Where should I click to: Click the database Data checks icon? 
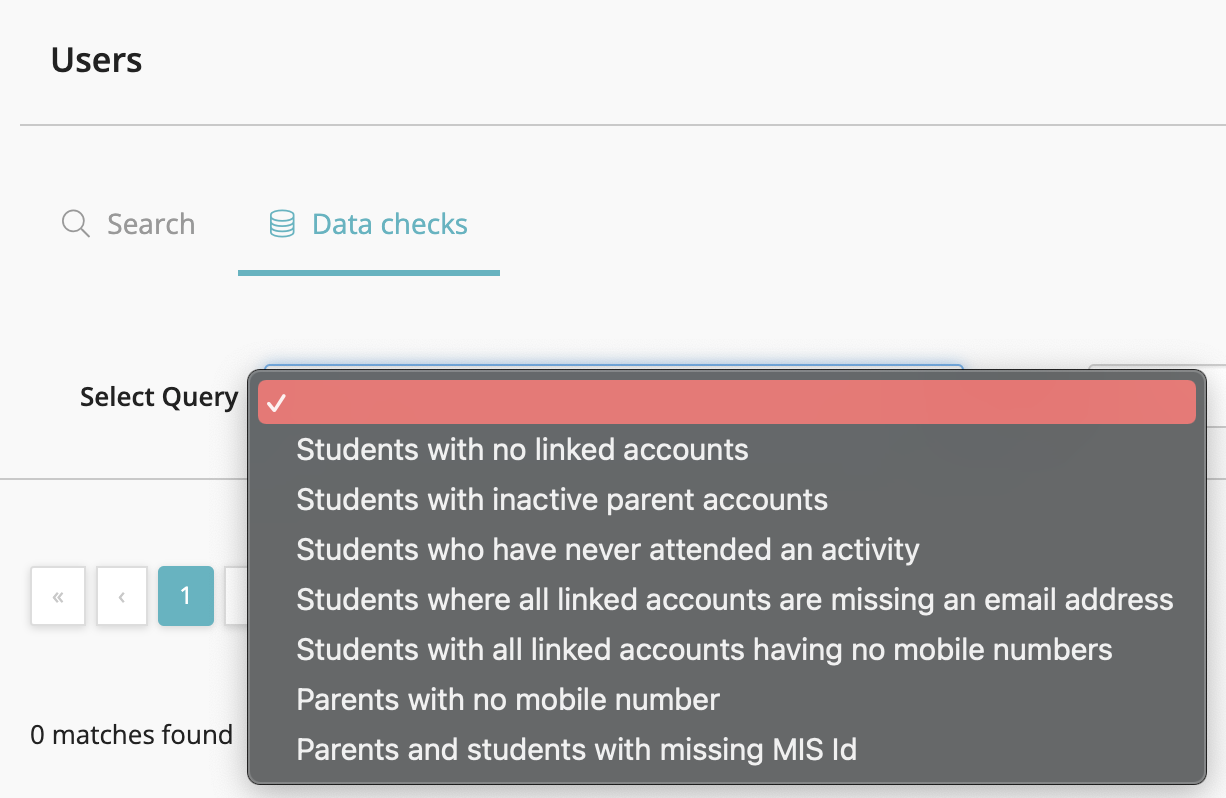[x=283, y=223]
